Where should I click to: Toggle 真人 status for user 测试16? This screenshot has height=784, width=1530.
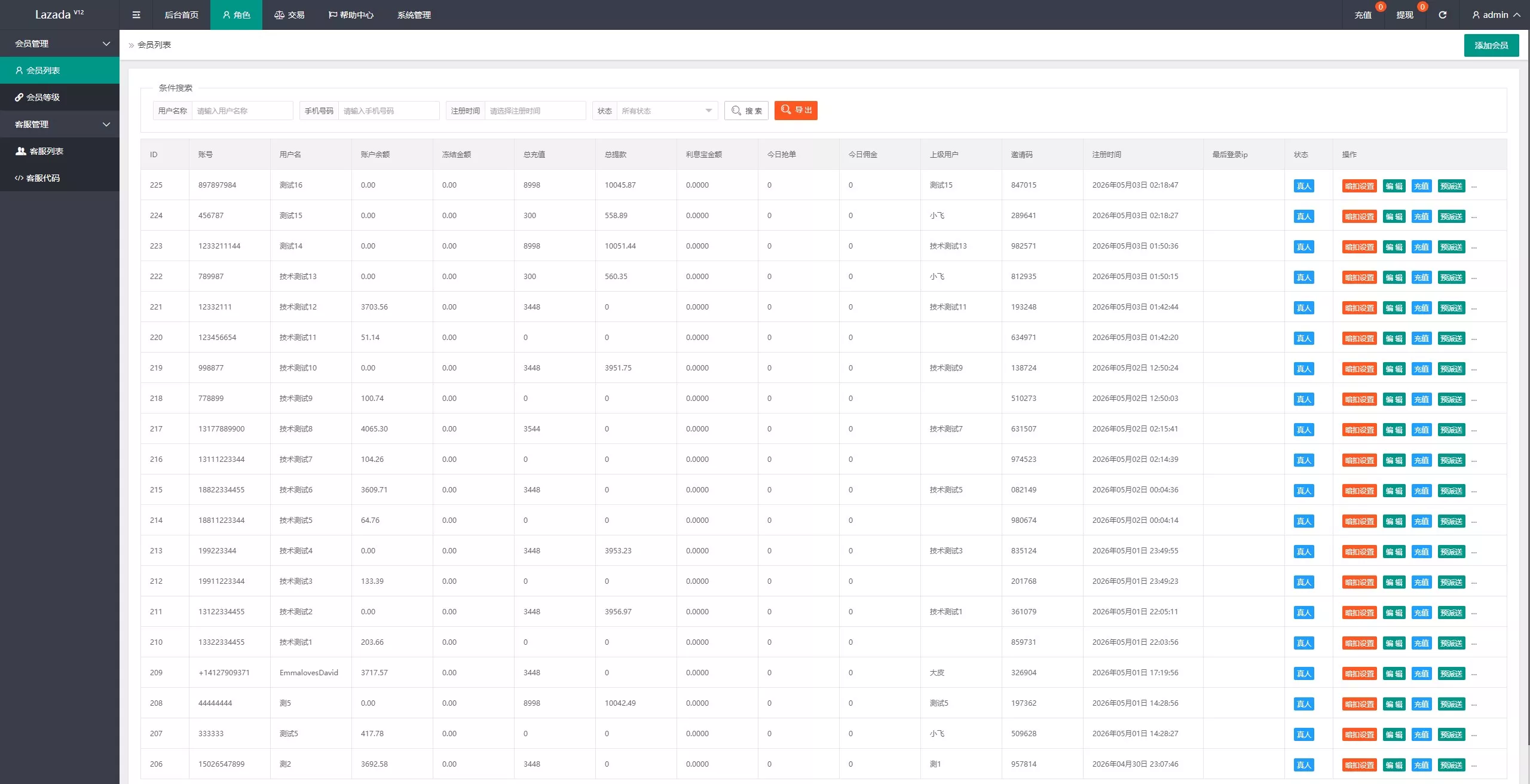pyautogui.click(x=1303, y=186)
